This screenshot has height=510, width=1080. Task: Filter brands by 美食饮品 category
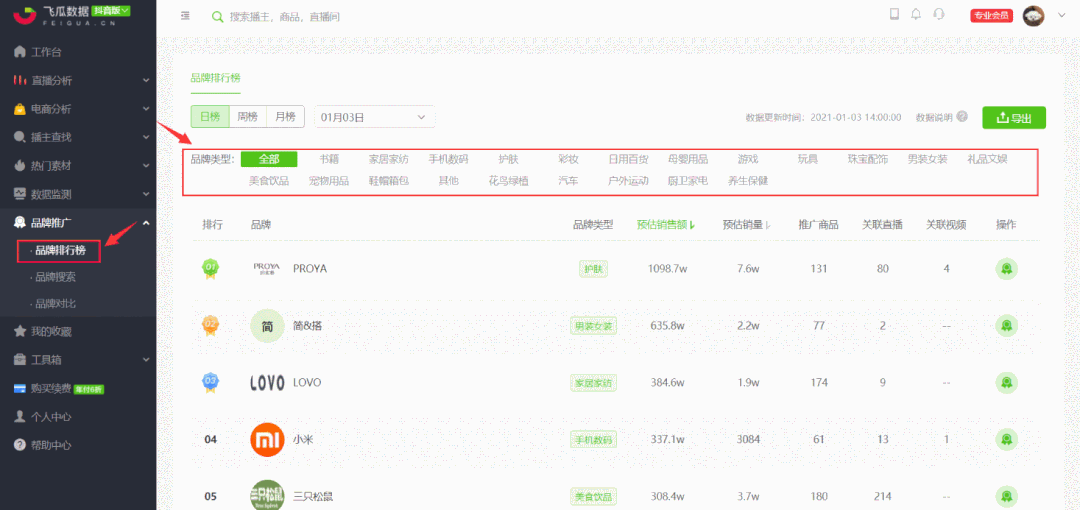point(269,181)
